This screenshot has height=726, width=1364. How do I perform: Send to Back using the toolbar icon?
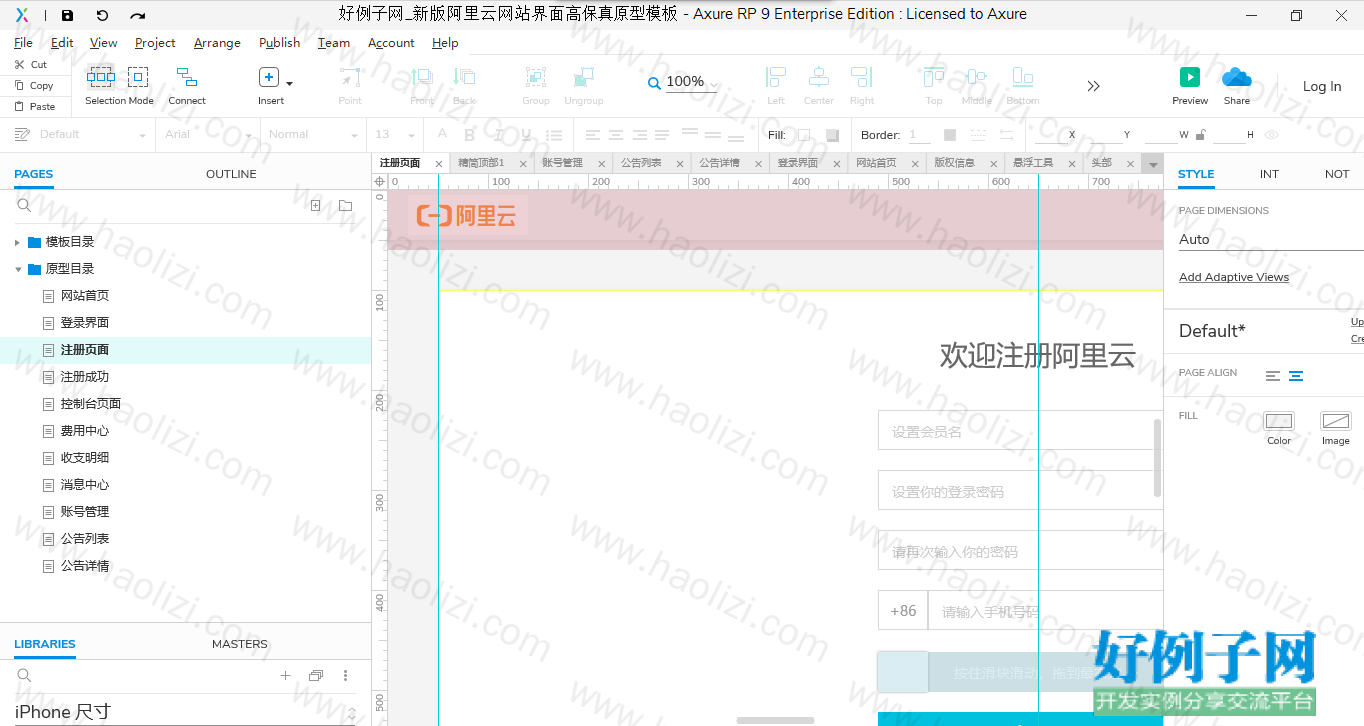coord(464,77)
